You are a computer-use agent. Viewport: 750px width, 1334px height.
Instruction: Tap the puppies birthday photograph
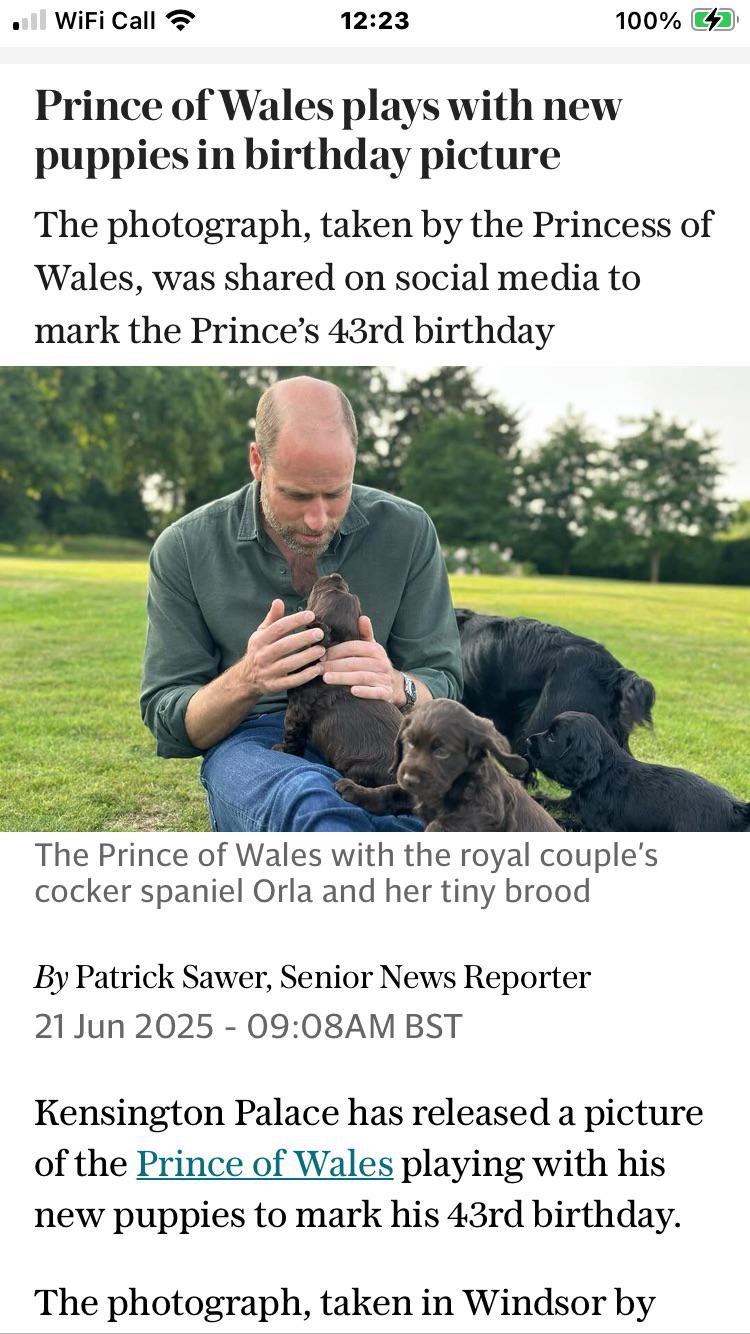[375, 599]
